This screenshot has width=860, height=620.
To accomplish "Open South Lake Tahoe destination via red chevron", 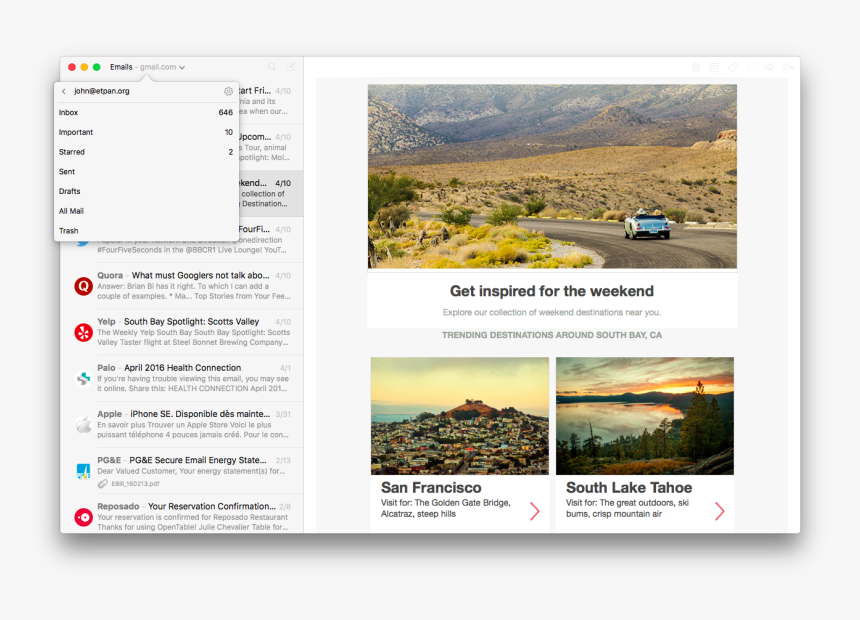I will (x=719, y=510).
